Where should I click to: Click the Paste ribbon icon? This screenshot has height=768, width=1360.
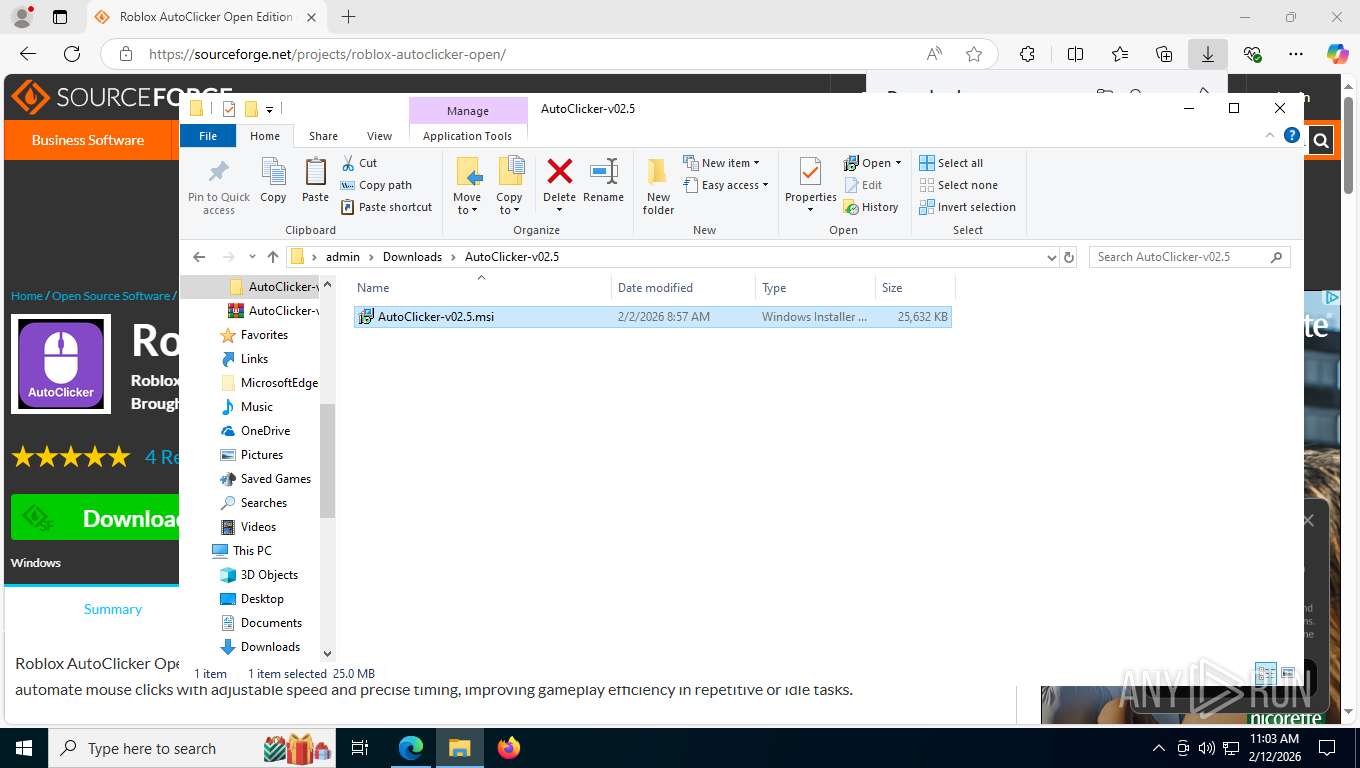(315, 181)
